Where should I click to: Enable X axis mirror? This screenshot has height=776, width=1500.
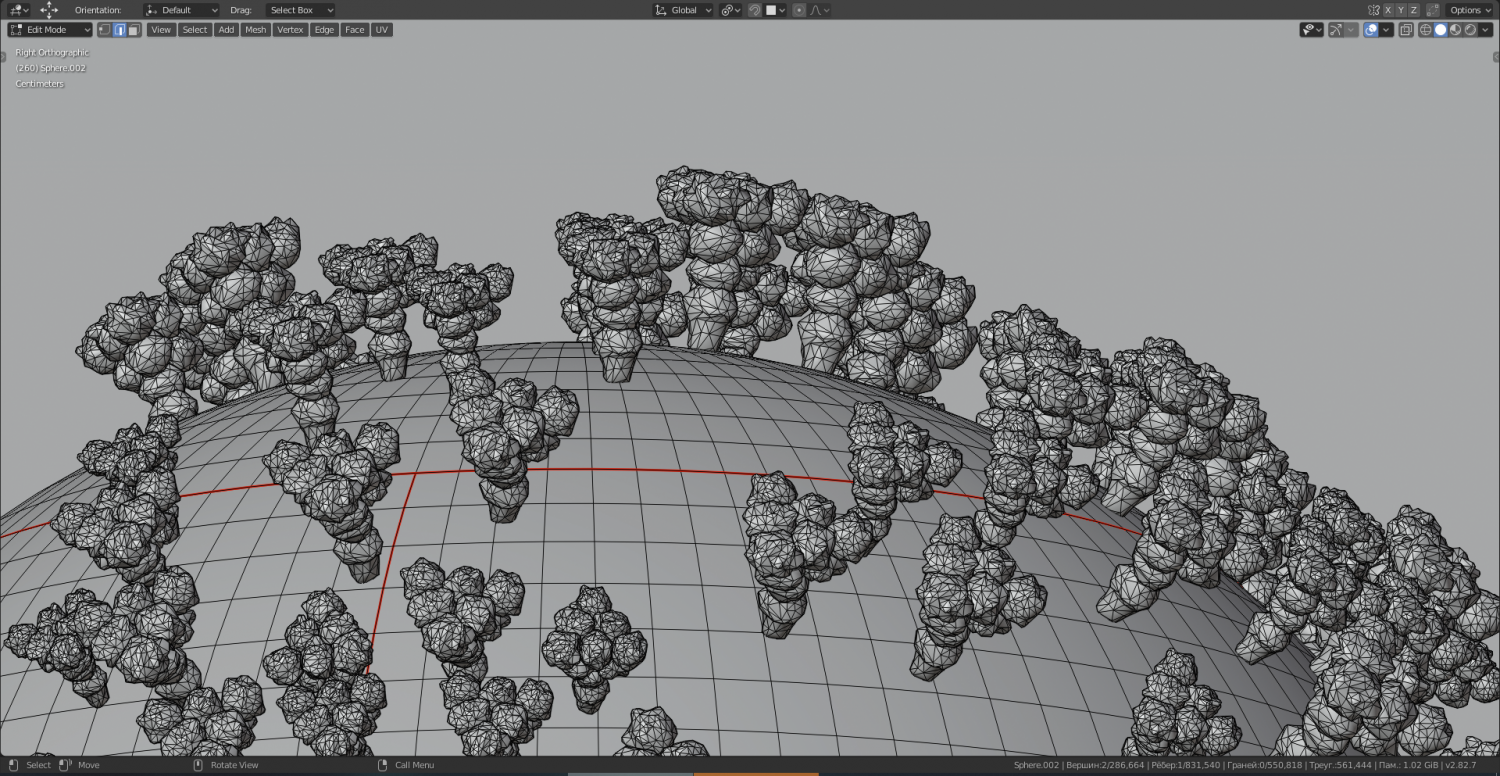1387,10
